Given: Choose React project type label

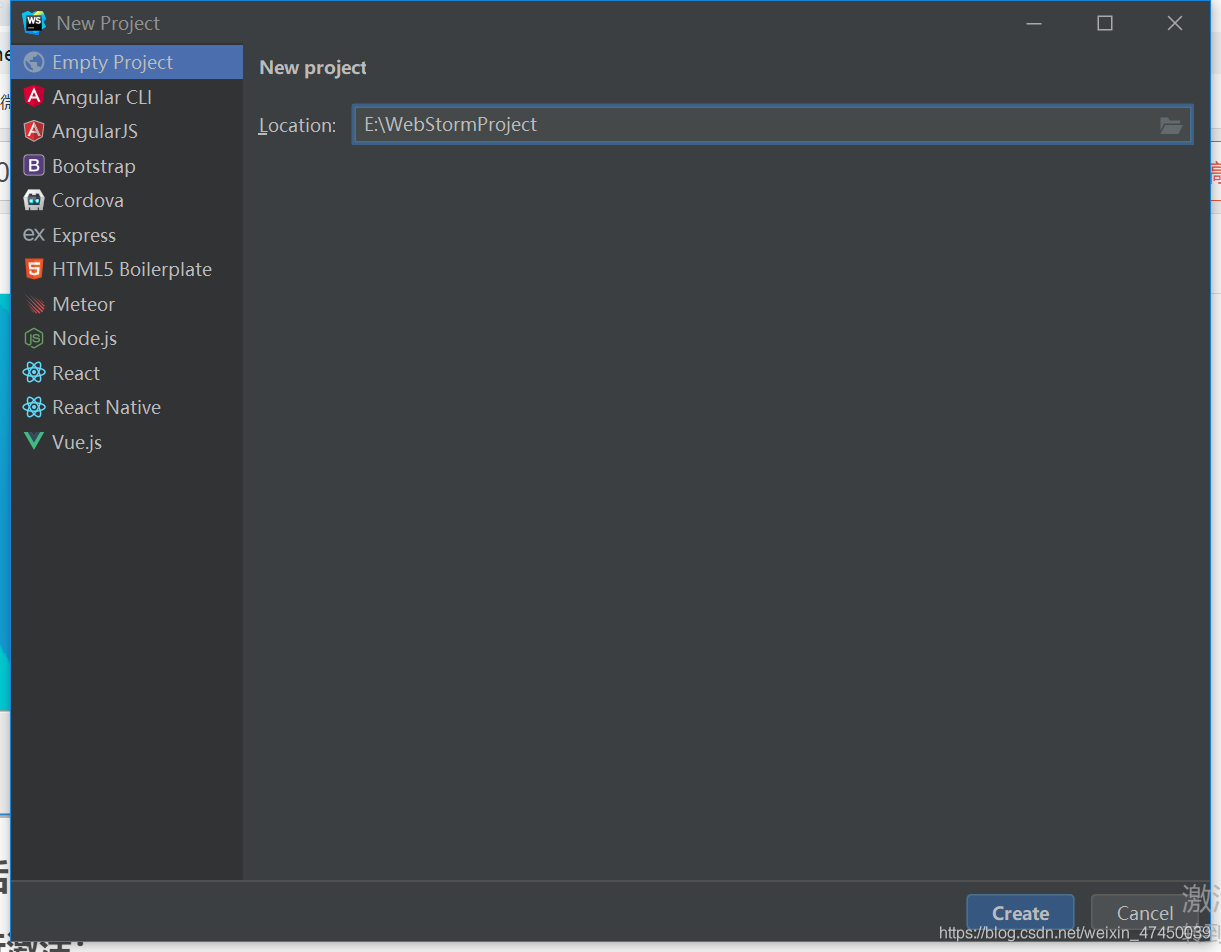Looking at the screenshot, I should point(76,373).
